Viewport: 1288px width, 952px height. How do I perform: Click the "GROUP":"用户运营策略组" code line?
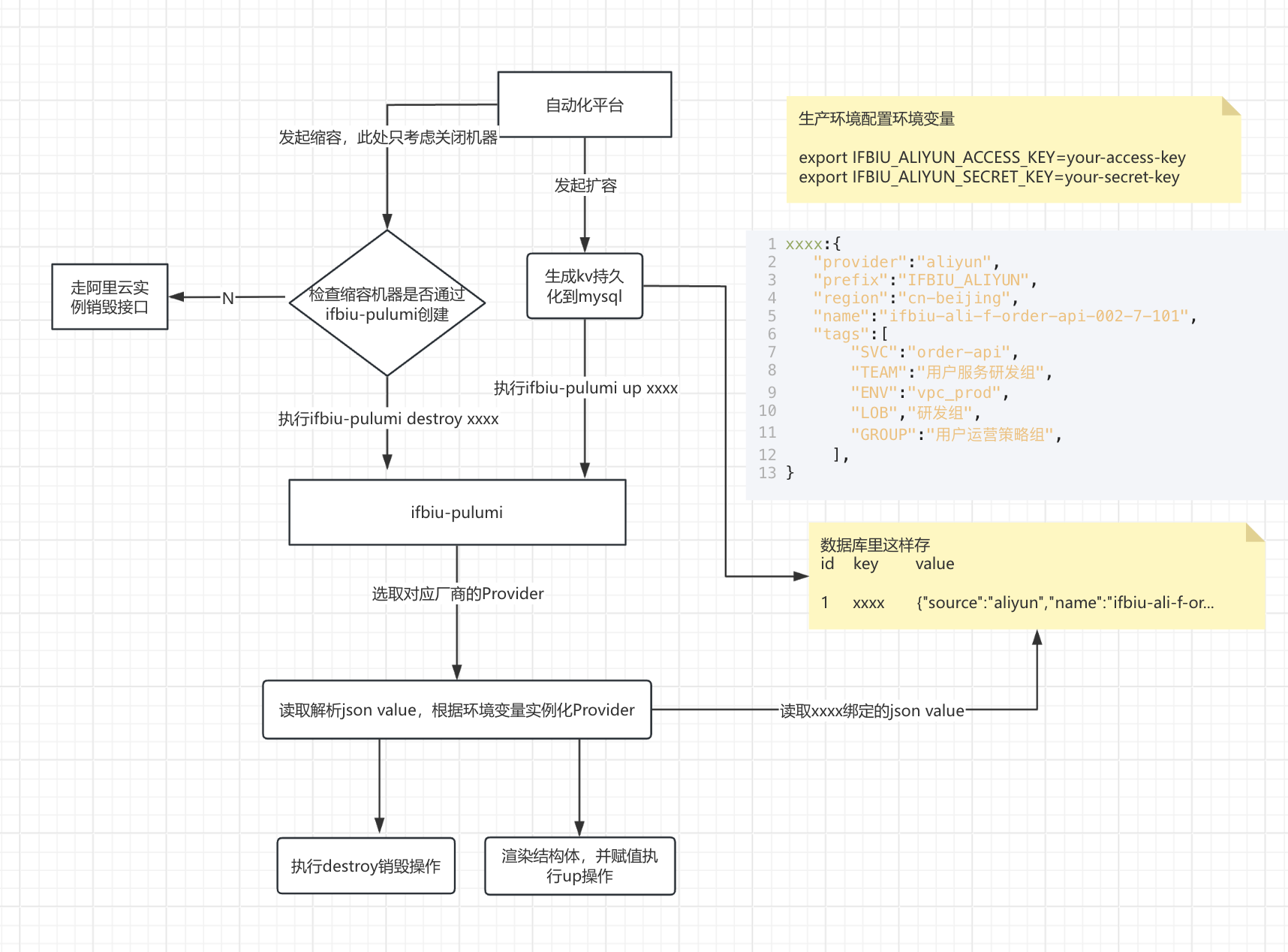(956, 435)
